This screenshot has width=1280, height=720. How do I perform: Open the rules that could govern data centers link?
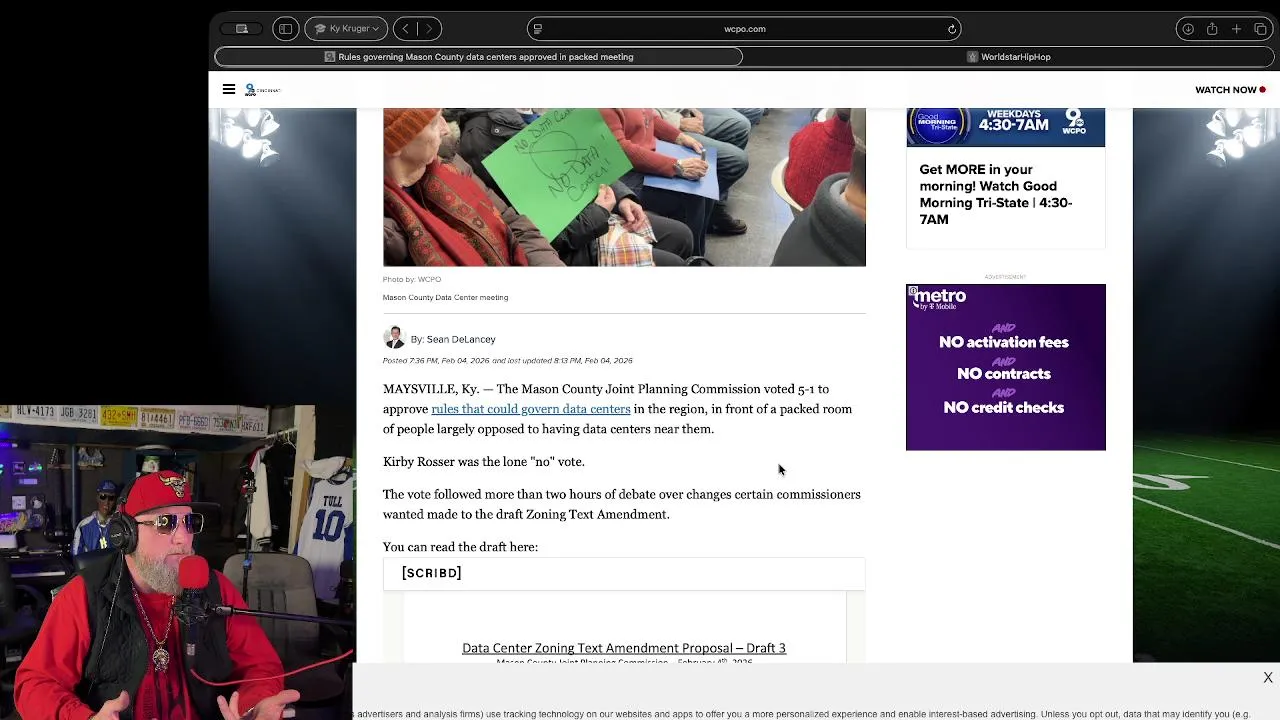[x=531, y=409]
